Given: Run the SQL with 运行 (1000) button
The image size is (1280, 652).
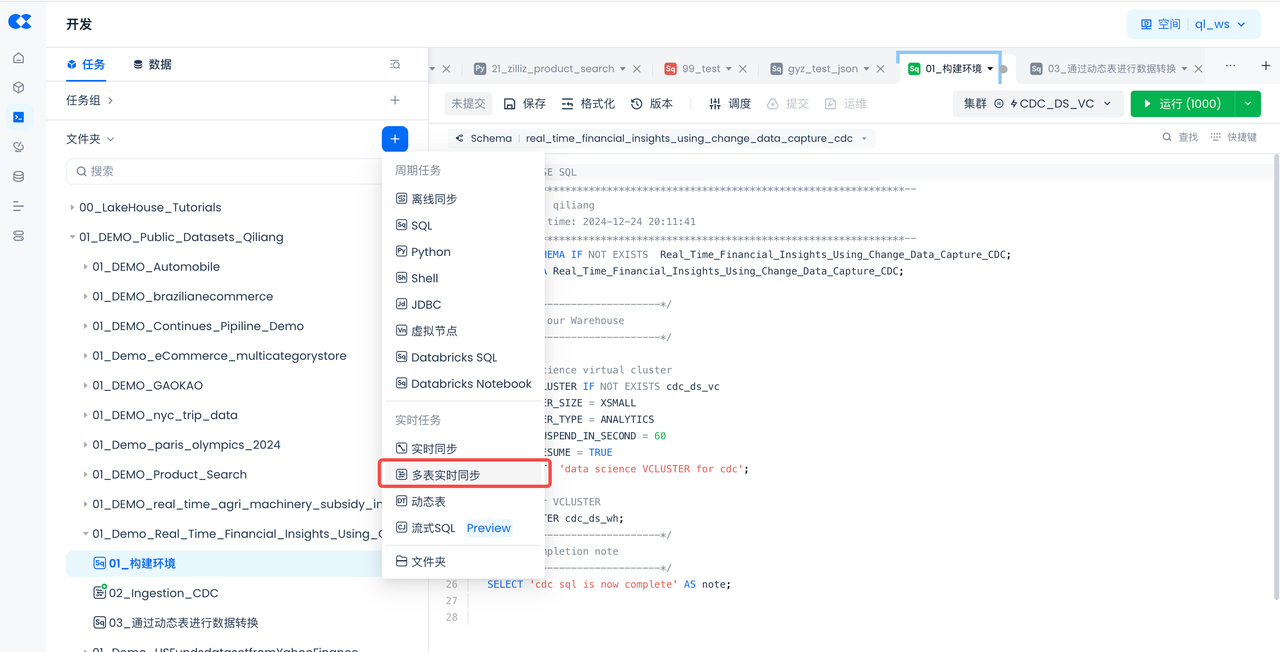Looking at the screenshot, I should pos(1182,104).
